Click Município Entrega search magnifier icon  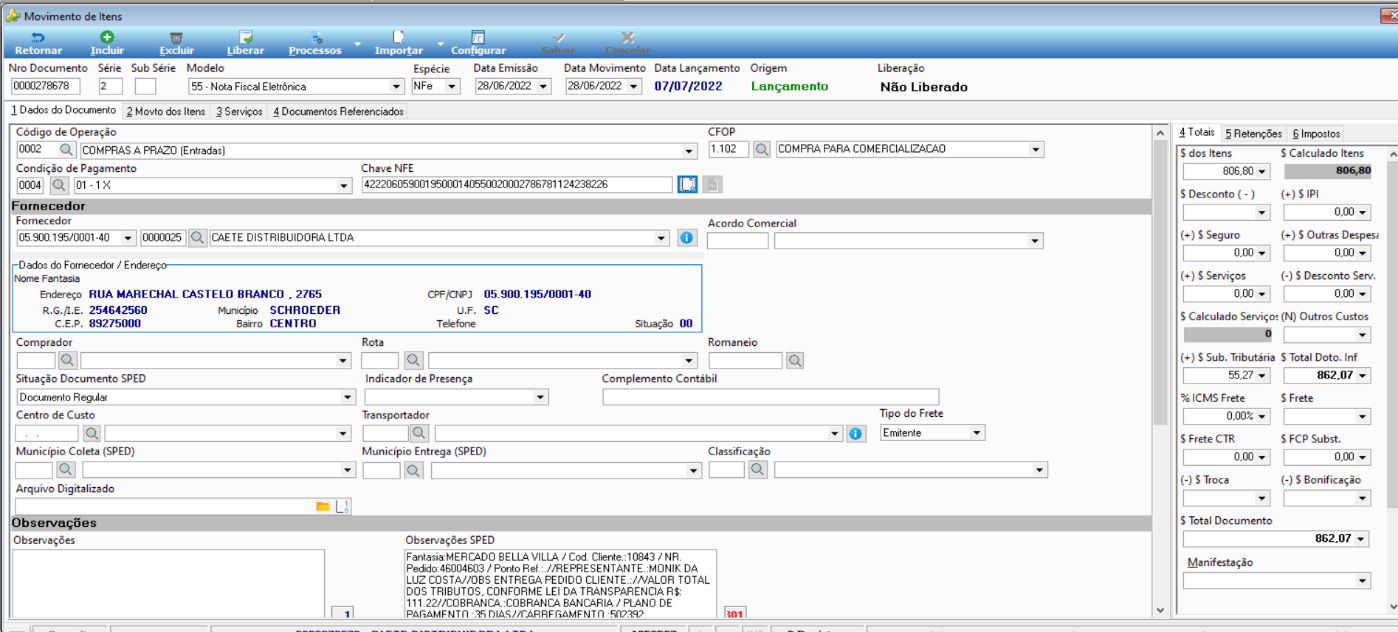coord(413,470)
